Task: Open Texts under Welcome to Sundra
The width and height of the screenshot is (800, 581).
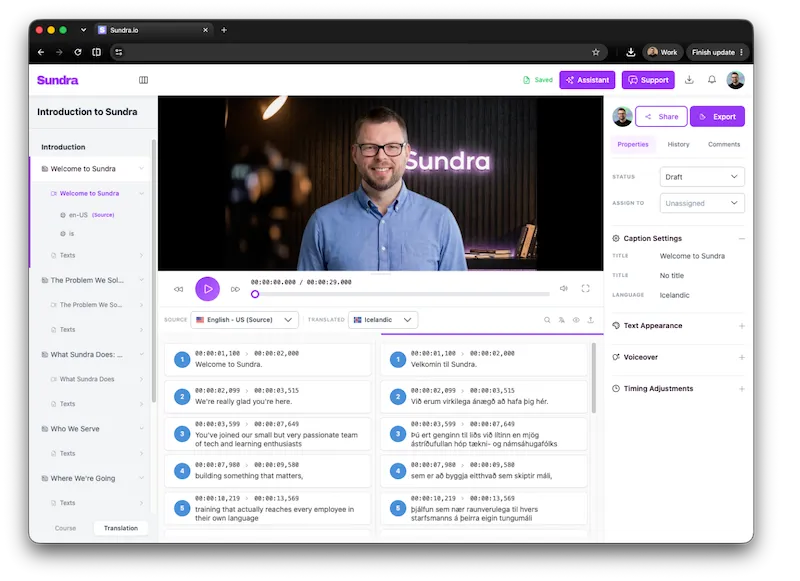Action: click(x=67, y=256)
